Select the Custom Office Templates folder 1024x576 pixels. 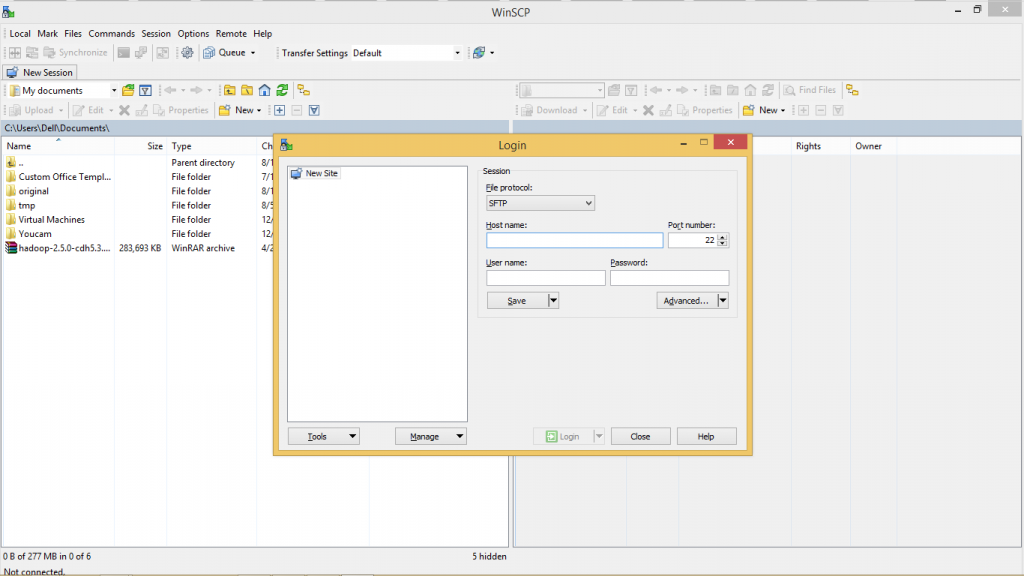point(64,177)
